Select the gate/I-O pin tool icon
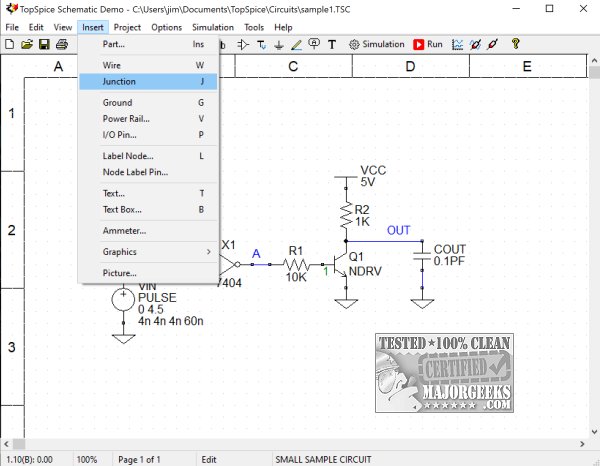This screenshot has height=466, width=600. click(243, 45)
